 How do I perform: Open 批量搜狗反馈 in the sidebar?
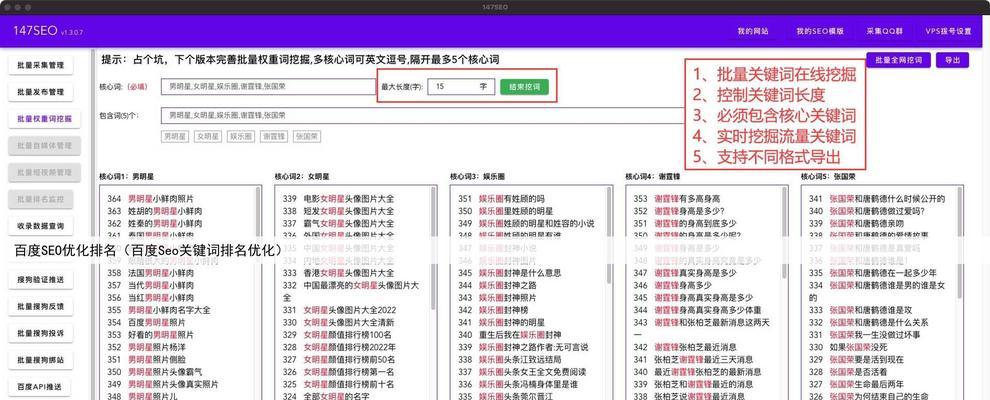[40, 306]
